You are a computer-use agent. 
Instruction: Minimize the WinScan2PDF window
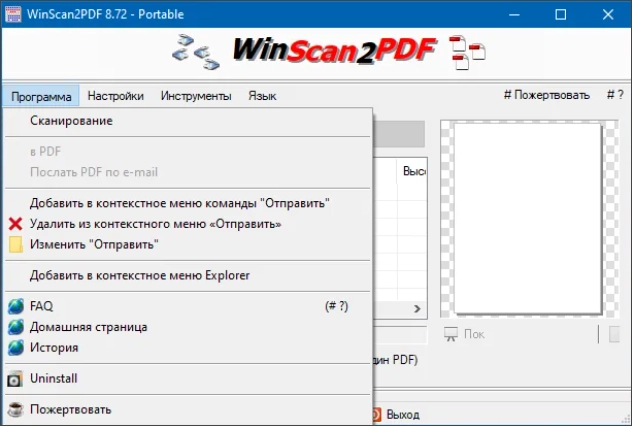pos(514,15)
